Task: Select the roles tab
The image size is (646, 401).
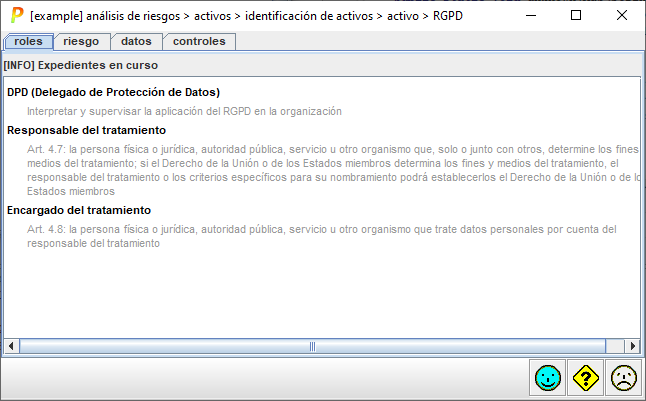Action: pos(28,41)
